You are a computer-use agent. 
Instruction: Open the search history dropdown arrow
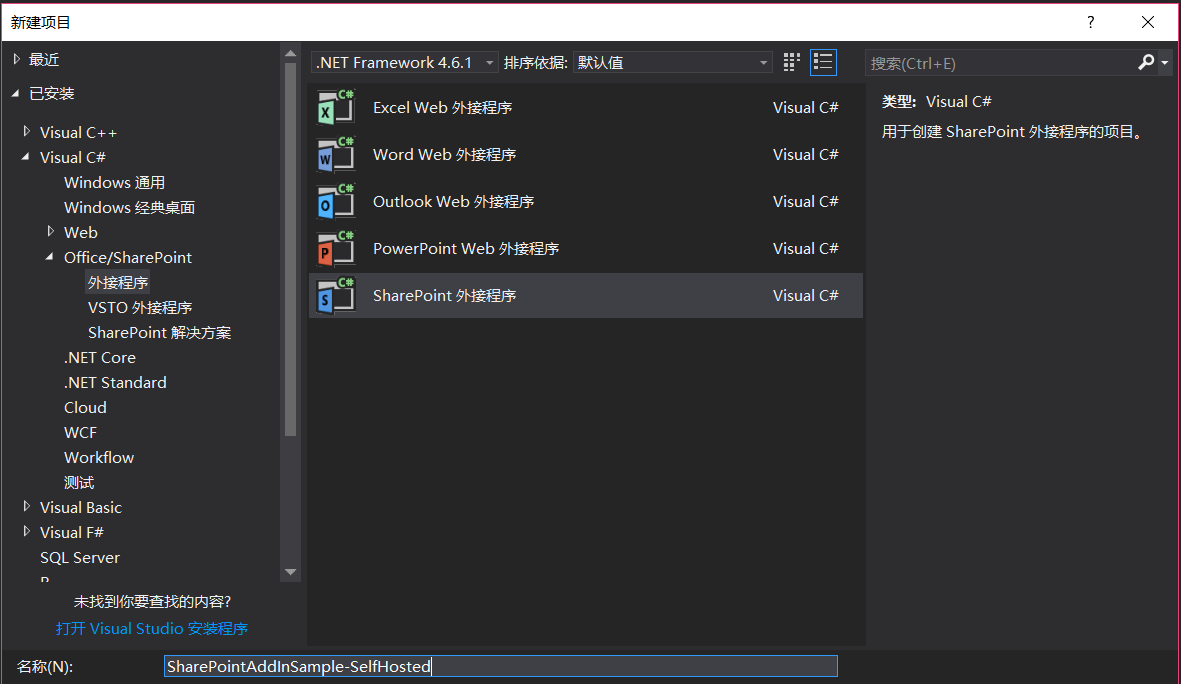click(1163, 62)
